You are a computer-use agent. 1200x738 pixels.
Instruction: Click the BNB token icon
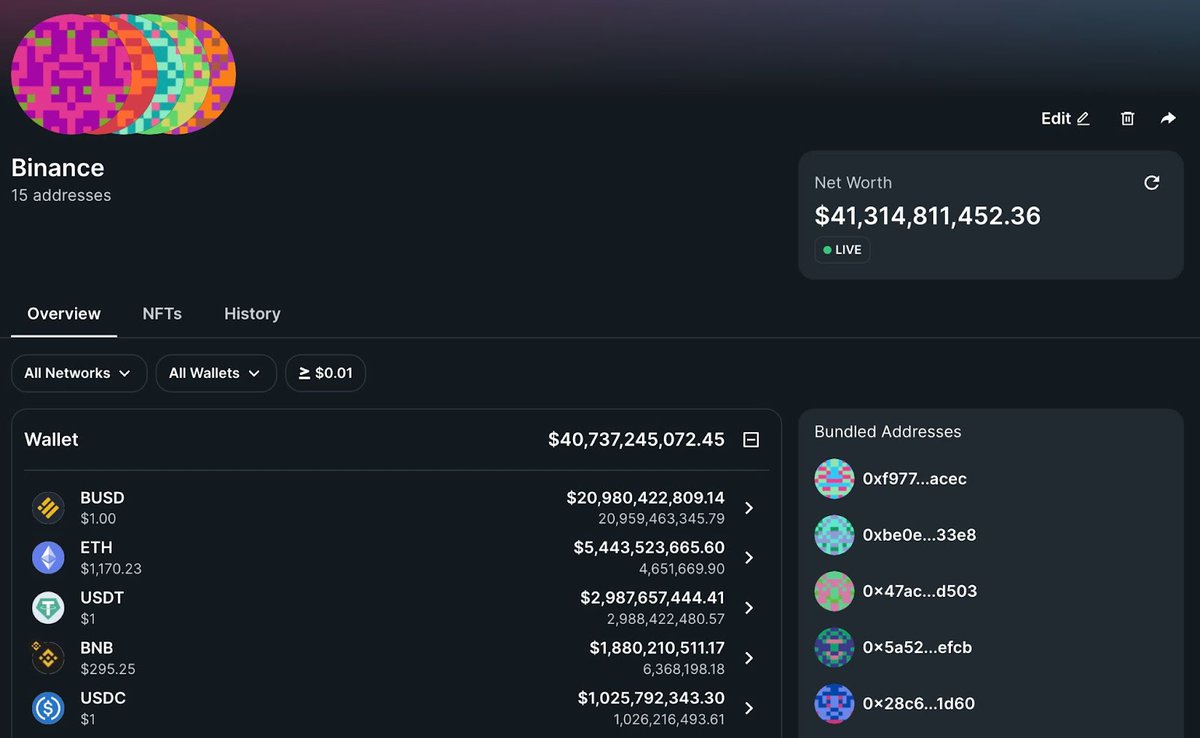click(48, 657)
